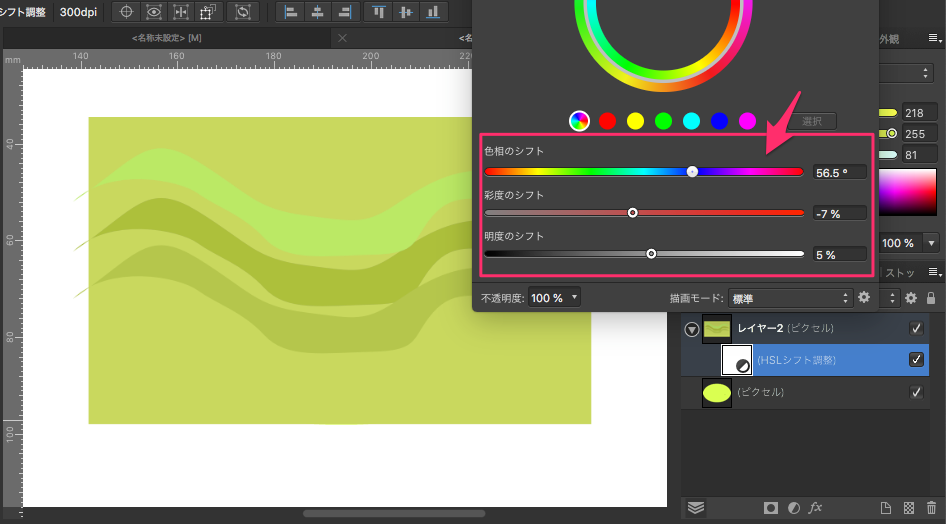
Task: Open layer effects with the fx icon
Action: click(815, 508)
